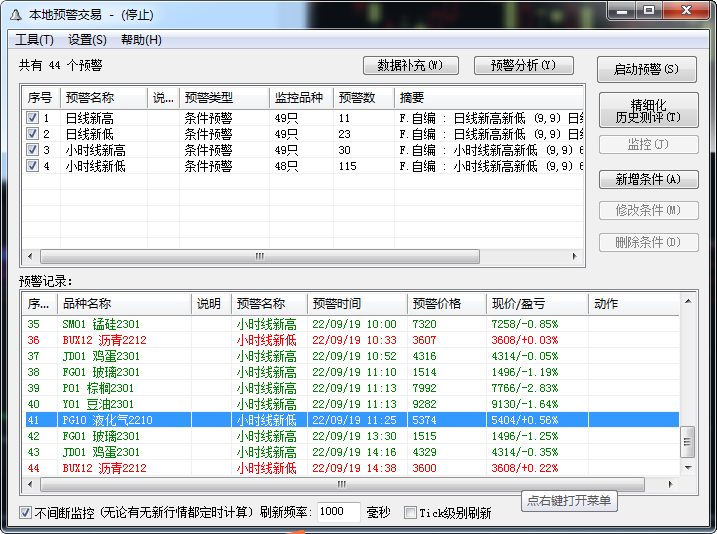Screen dimensions: 717x534
Task: Click the records horizontal scrollbar thumb
Action: 342,484
